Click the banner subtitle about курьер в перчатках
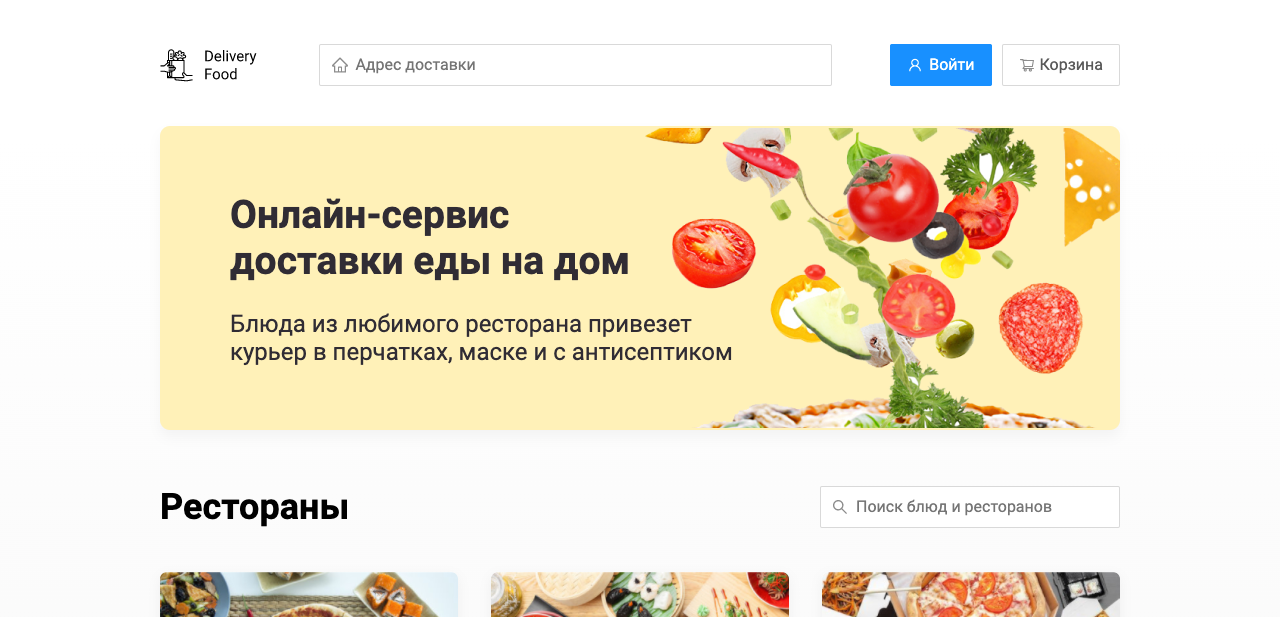 click(481, 338)
